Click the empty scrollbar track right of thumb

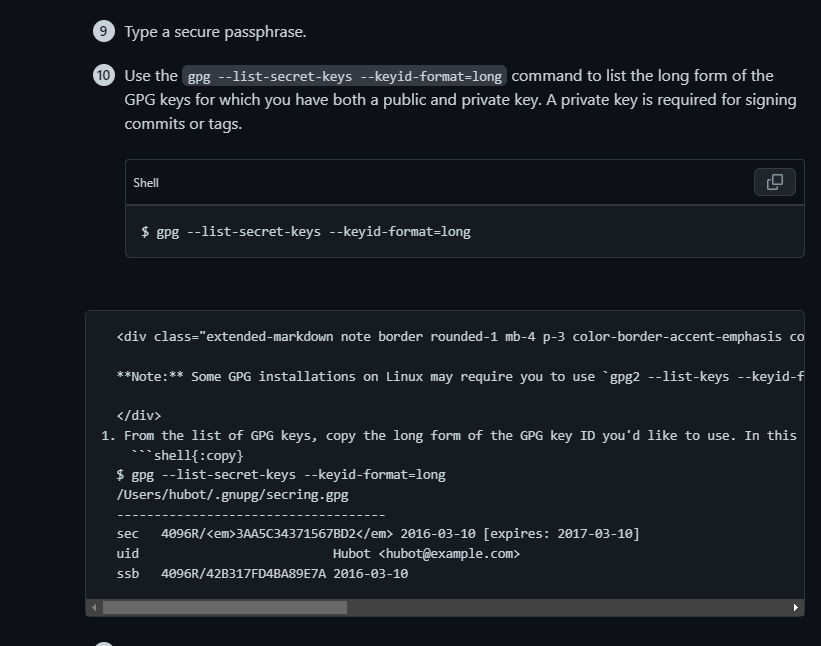567,607
